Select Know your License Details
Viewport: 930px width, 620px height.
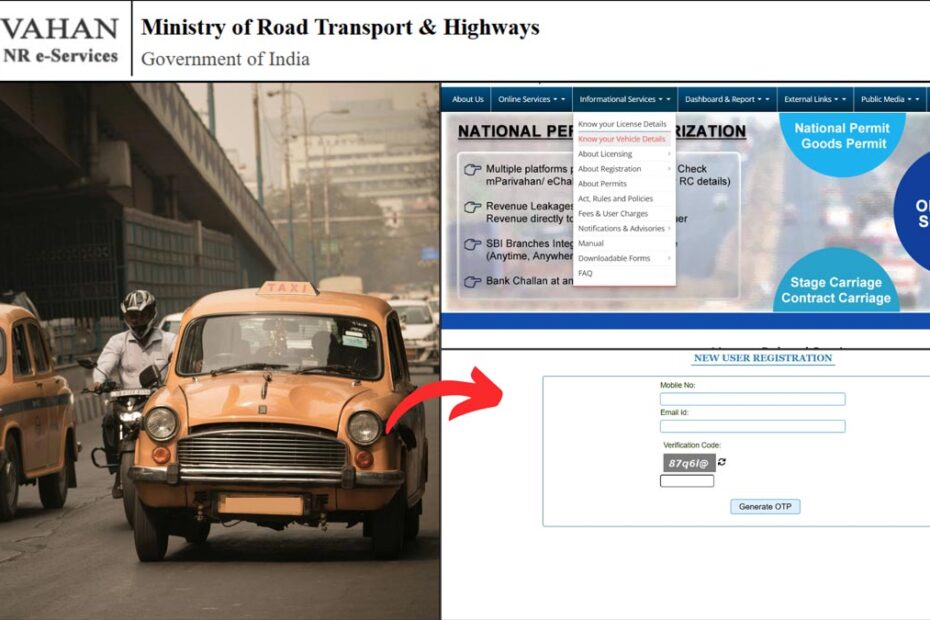coord(622,124)
